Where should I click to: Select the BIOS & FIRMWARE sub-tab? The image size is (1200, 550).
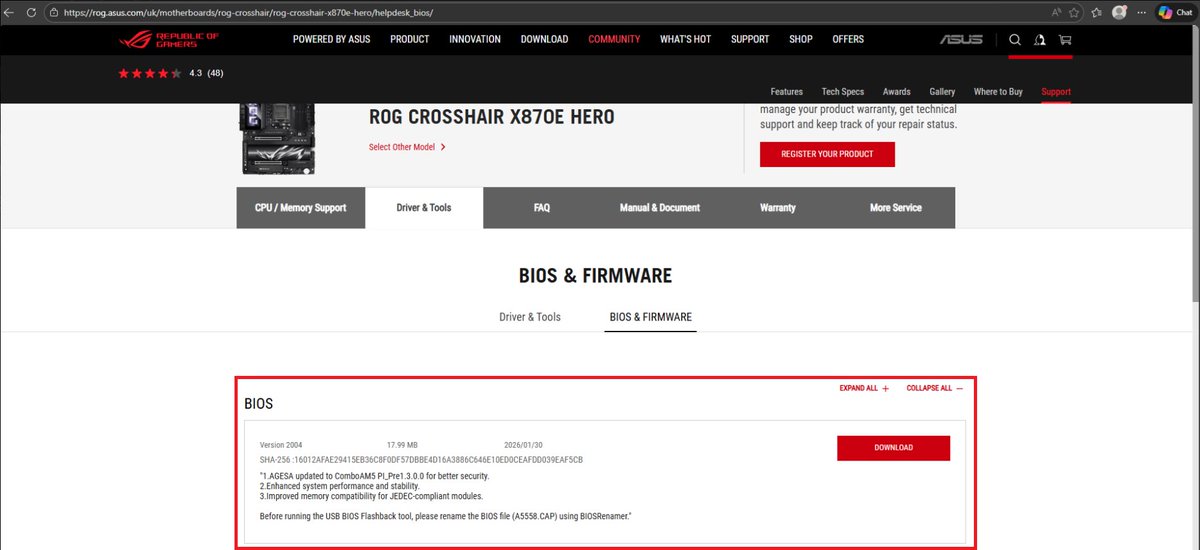click(650, 317)
